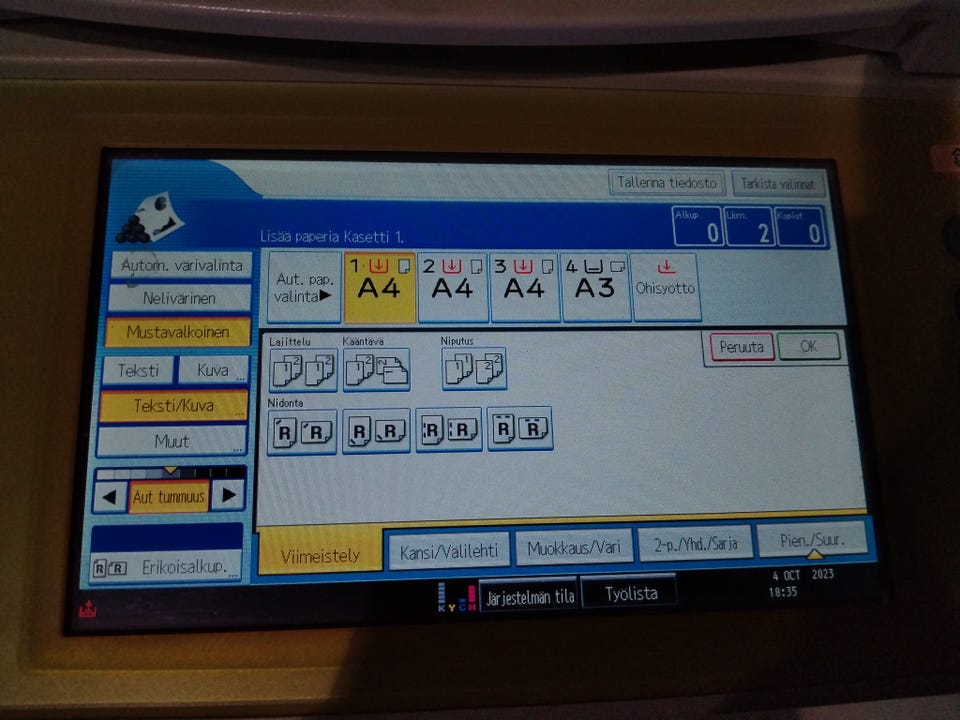Select the Ohisyöttö bypass tray
The width and height of the screenshot is (960, 720).
click(x=666, y=287)
